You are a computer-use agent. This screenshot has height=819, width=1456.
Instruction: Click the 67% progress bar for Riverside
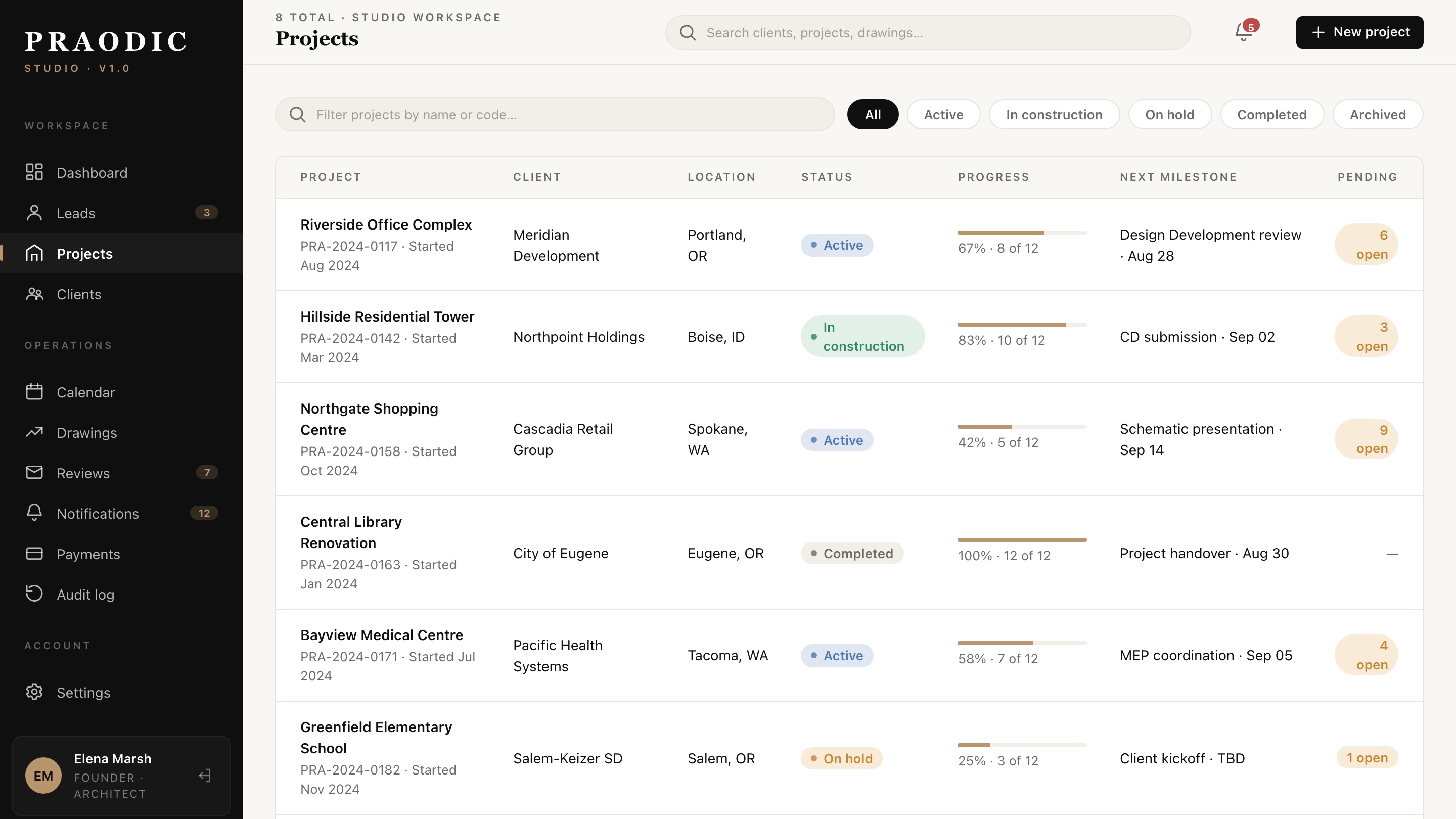1022,233
